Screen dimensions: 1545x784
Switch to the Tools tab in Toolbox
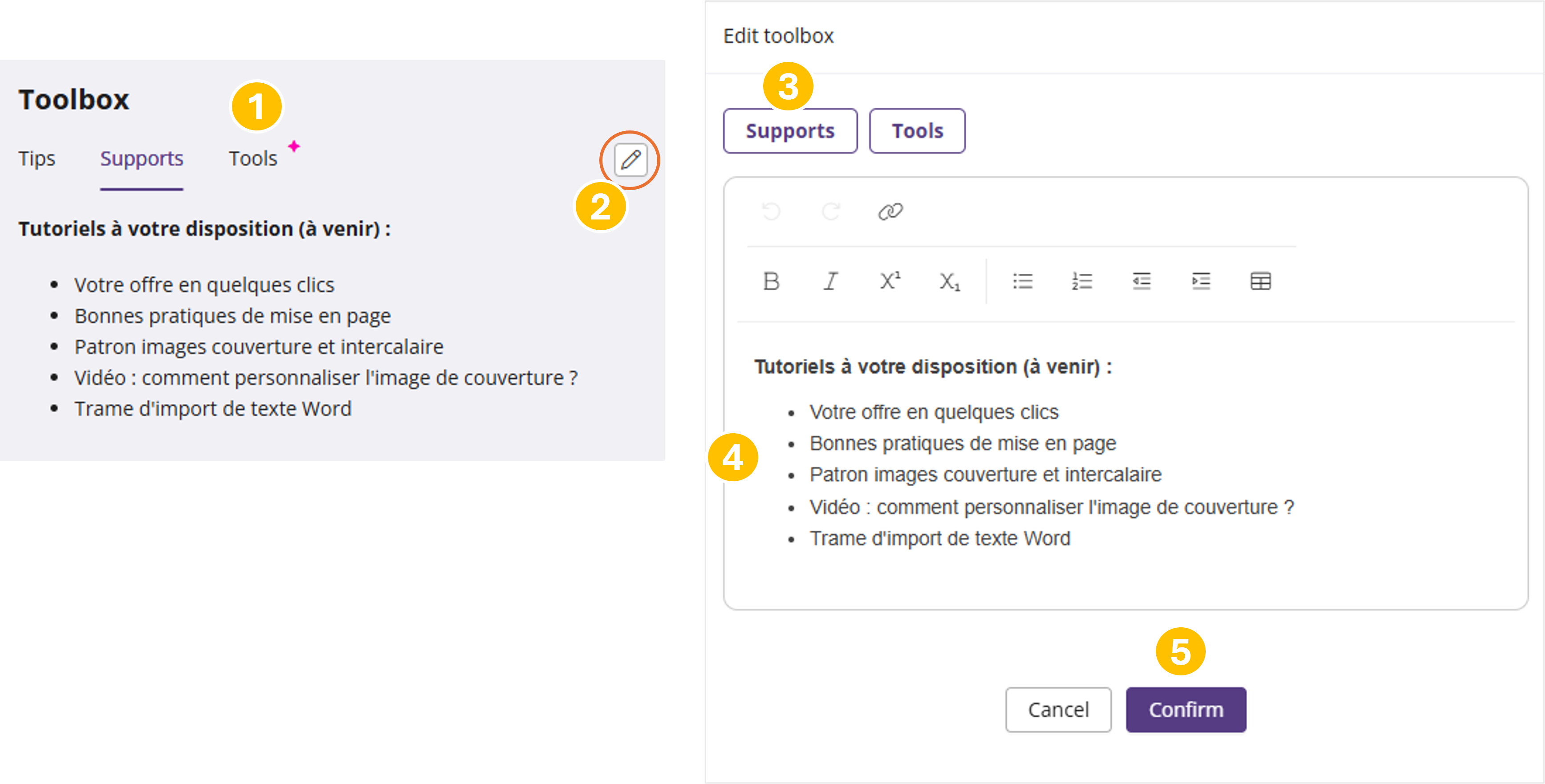coord(253,158)
